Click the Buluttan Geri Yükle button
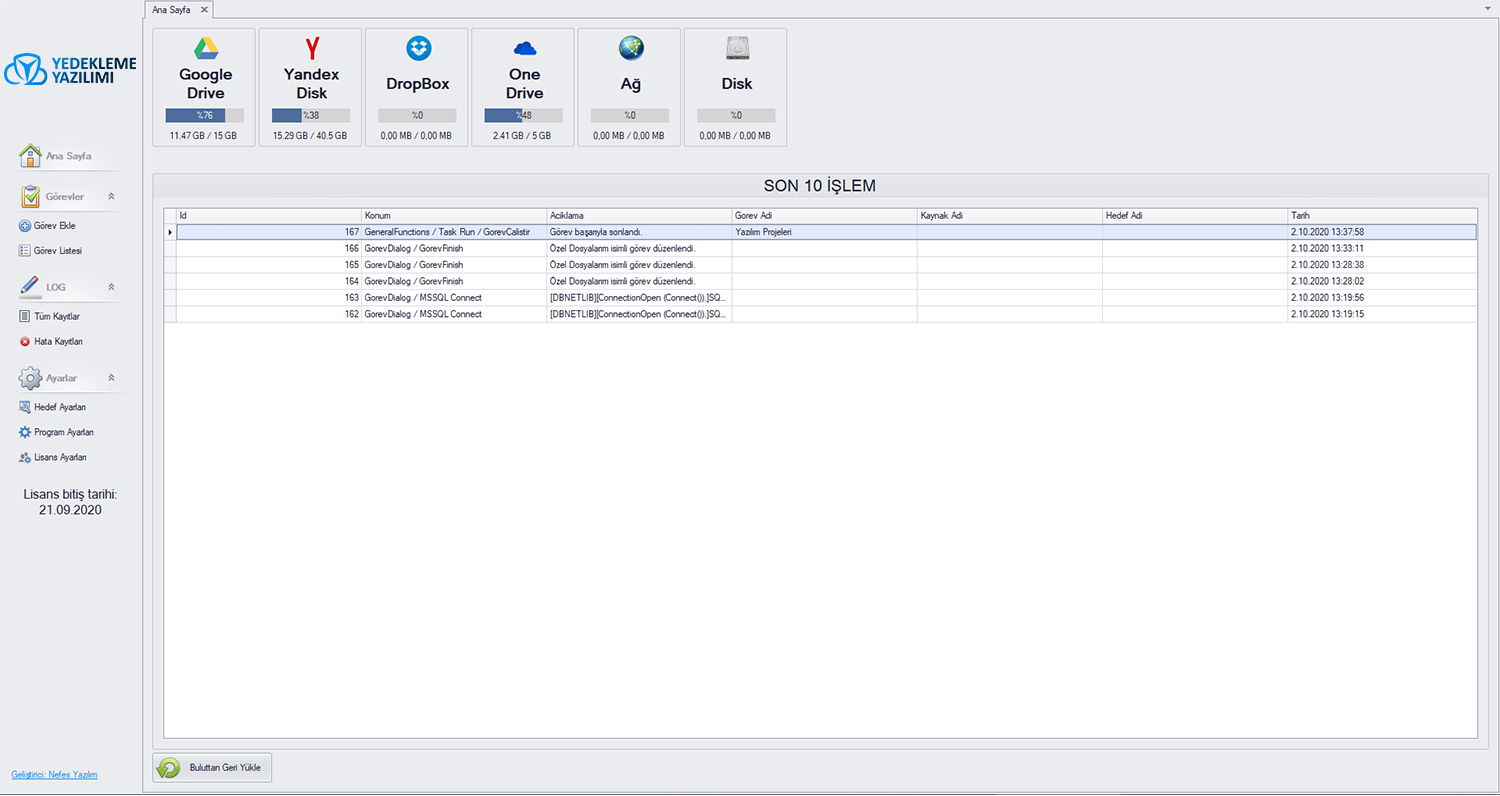 (x=212, y=767)
